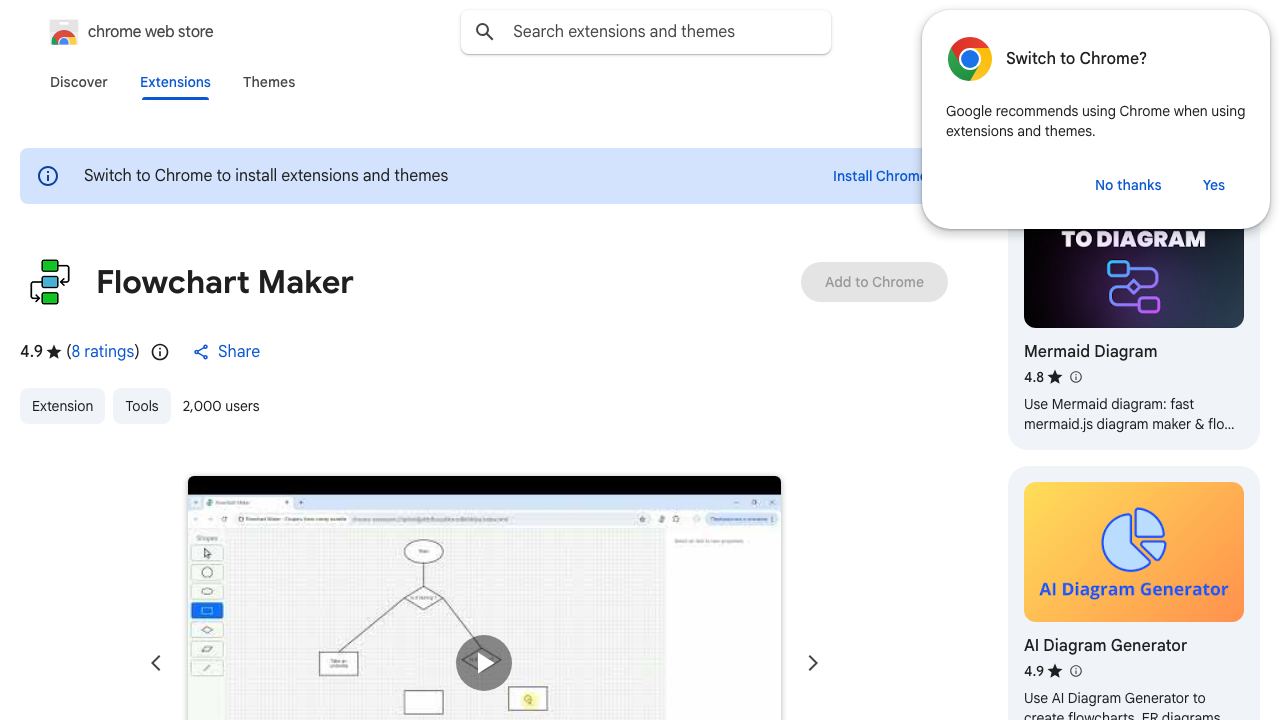Click the Flowchart Maker extension icon
Screen dimensions: 1280x720
click(50, 282)
